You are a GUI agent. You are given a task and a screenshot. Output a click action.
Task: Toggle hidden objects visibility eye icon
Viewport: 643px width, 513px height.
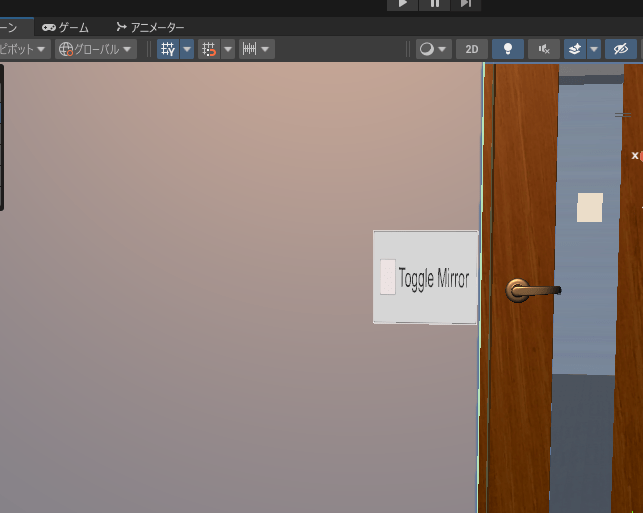coord(621,49)
